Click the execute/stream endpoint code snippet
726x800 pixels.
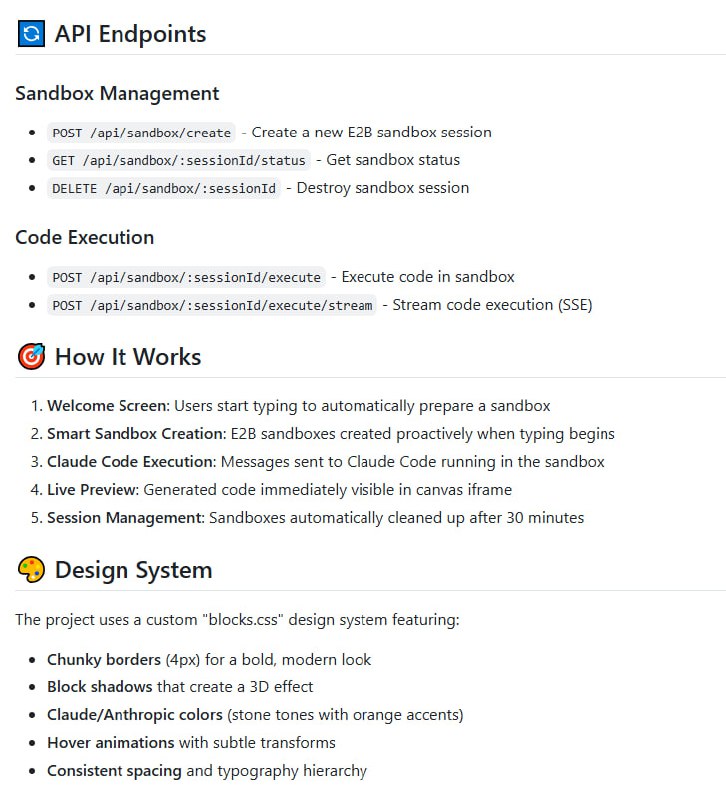[x=212, y=305]
